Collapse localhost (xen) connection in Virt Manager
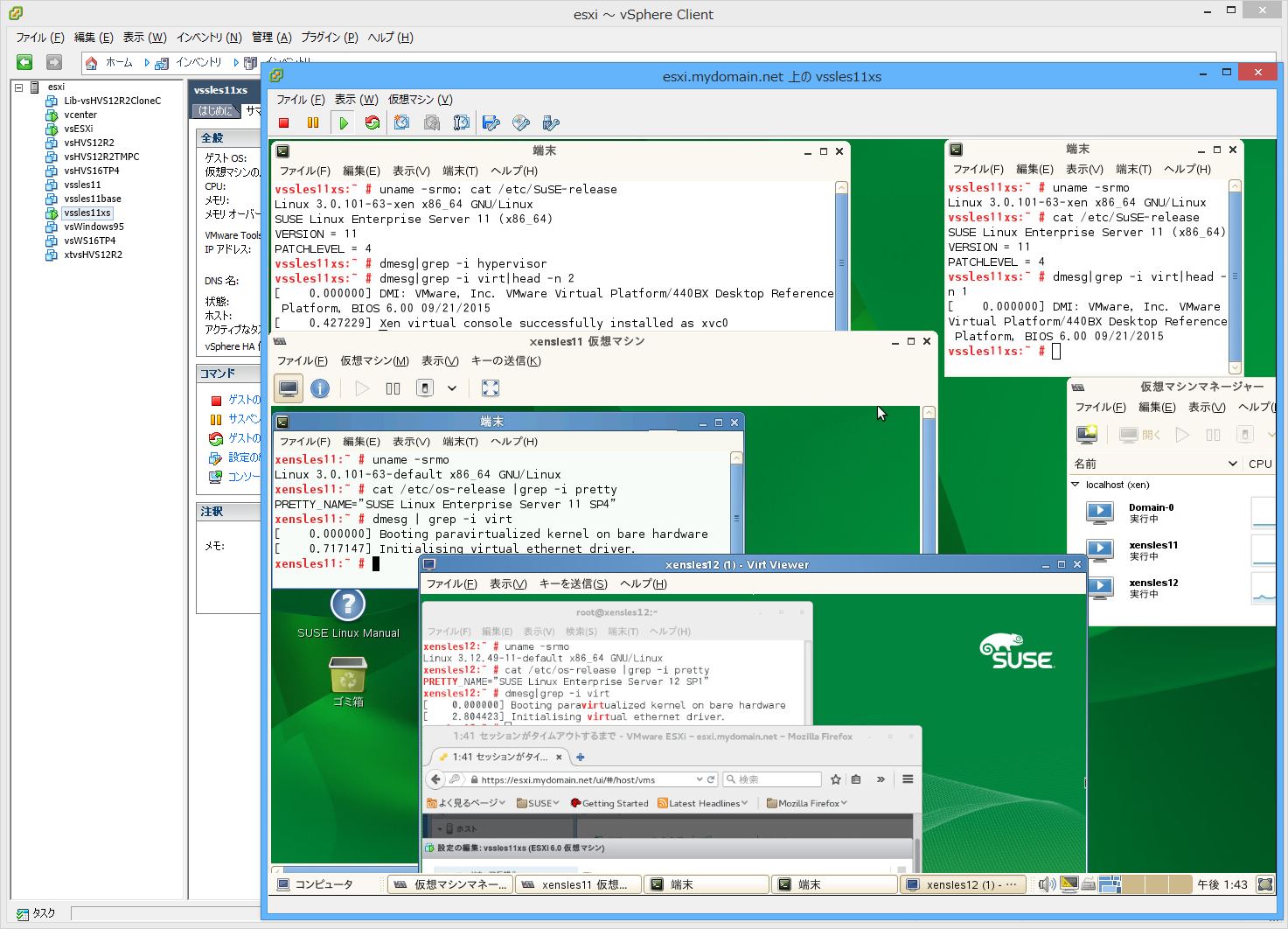Screen dimensions: 1288x929 click(1076, 485)
